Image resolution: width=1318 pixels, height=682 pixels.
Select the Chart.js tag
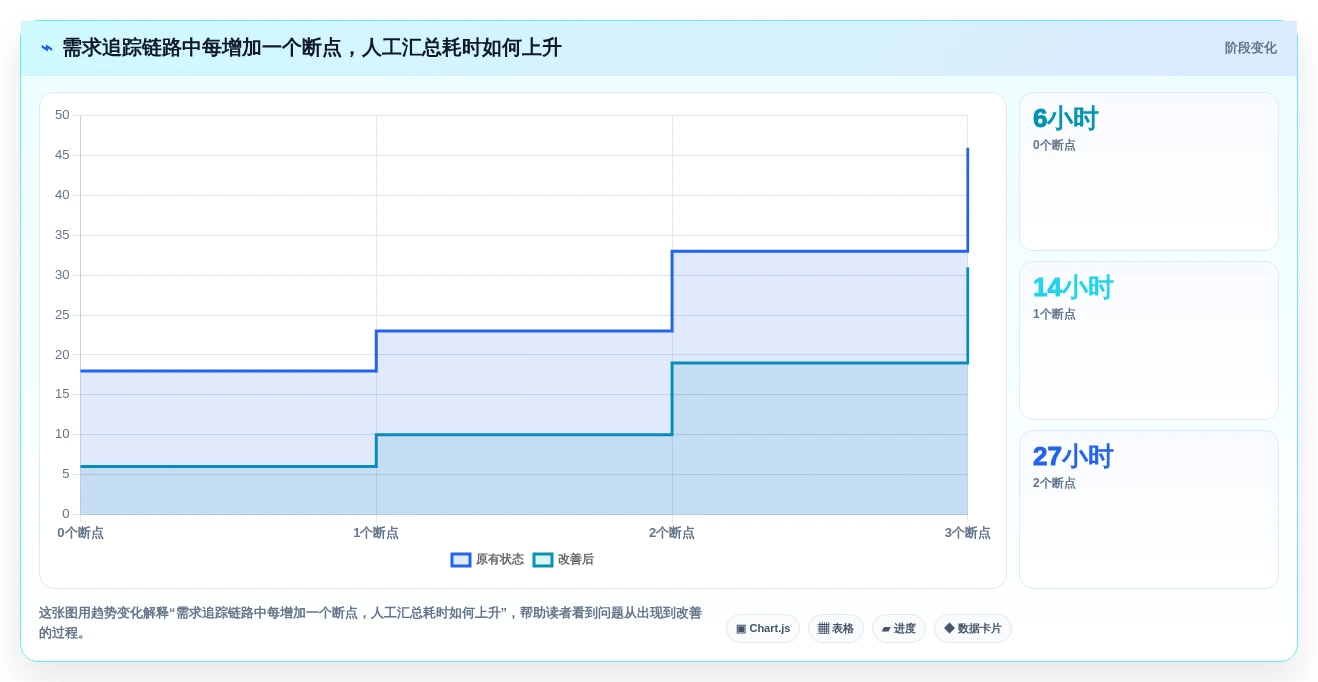(763, 629)
